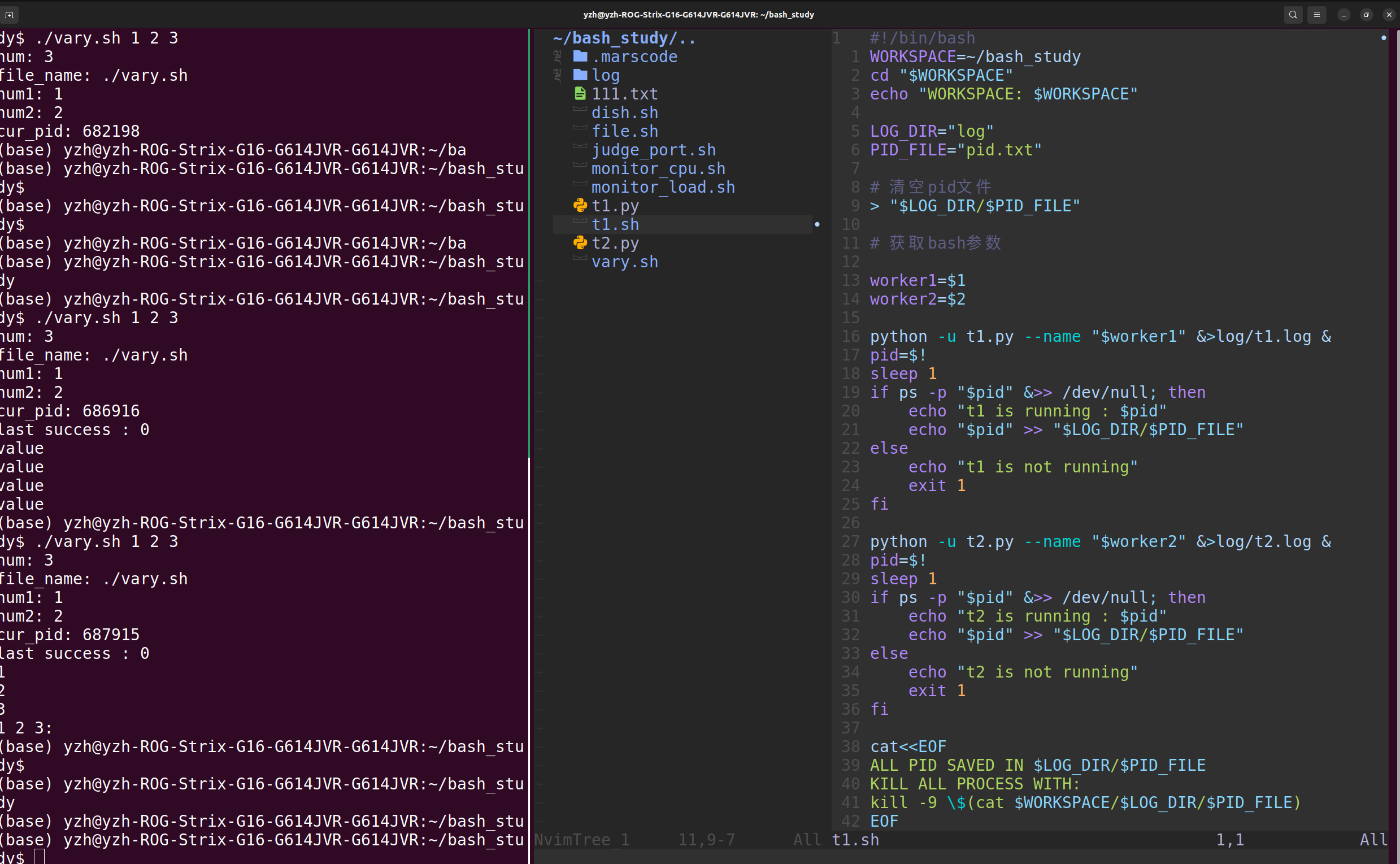Screen dimensions: 1400x864
Task: Open dish.sh from NvimTree
Action: pyautogui.click(x=625, y=112)
